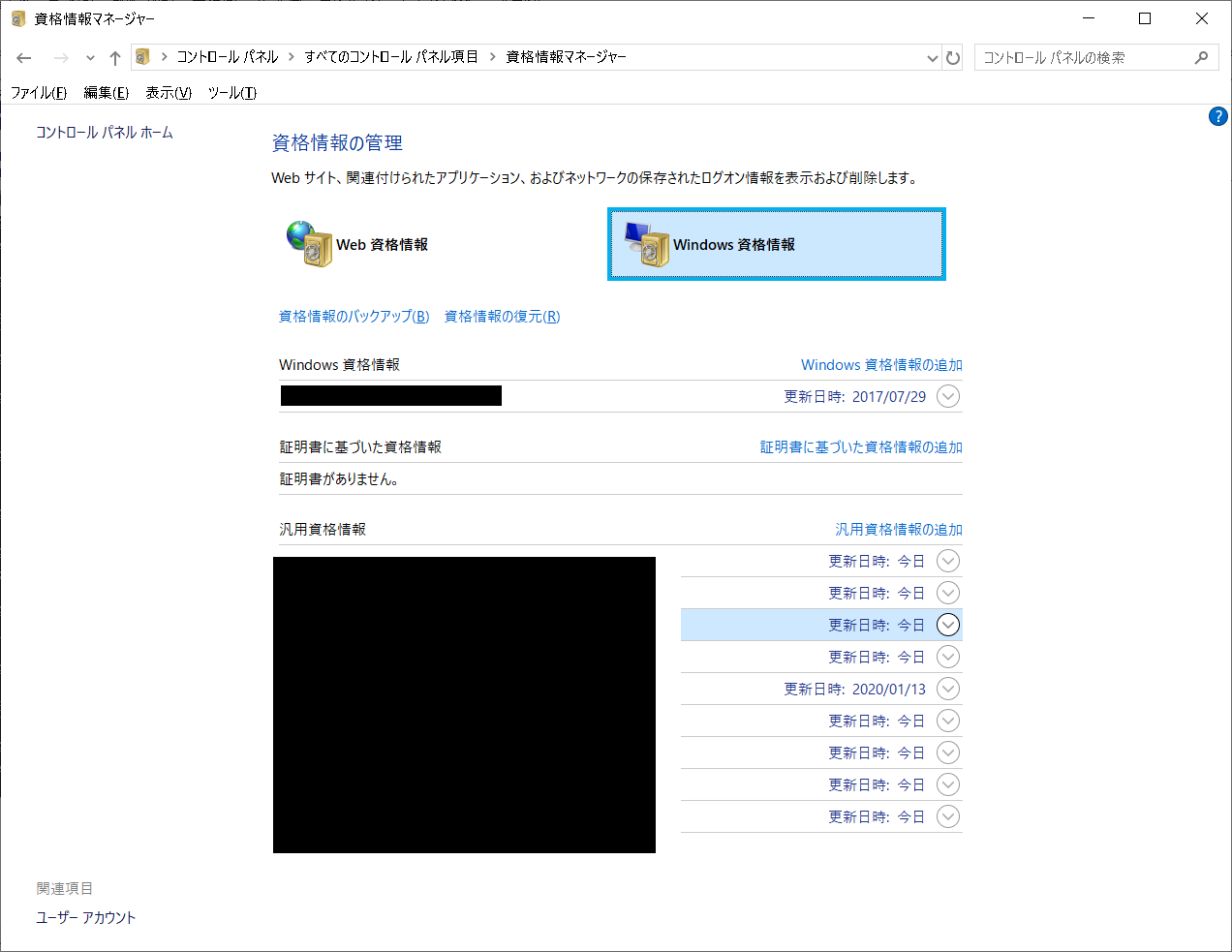Expand the highlighted 更新日時: 今日 credential row
1232x952 pixels.
click(948, 625)
